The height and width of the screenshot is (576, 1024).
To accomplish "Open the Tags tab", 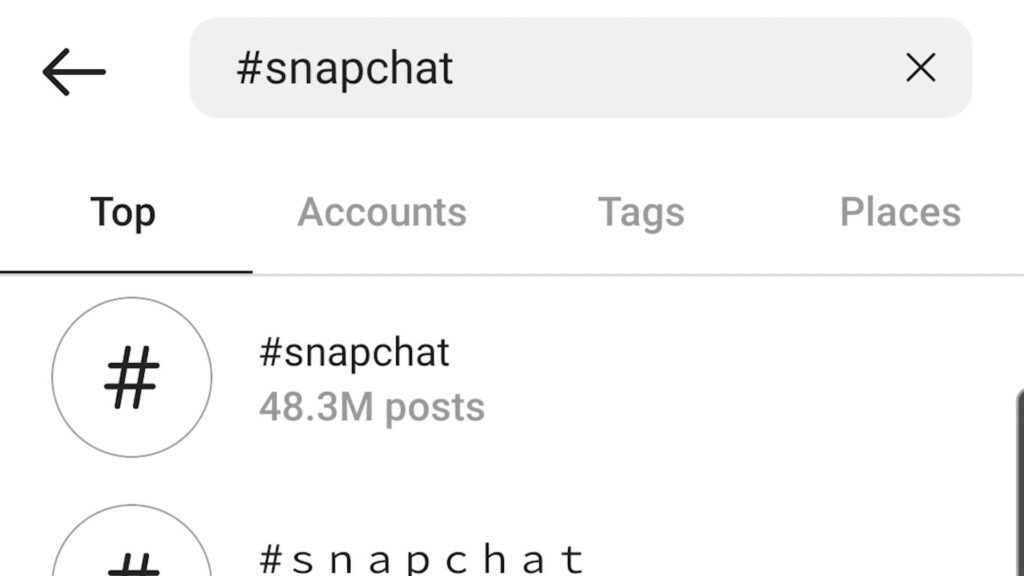I will [x=641, y=212].
